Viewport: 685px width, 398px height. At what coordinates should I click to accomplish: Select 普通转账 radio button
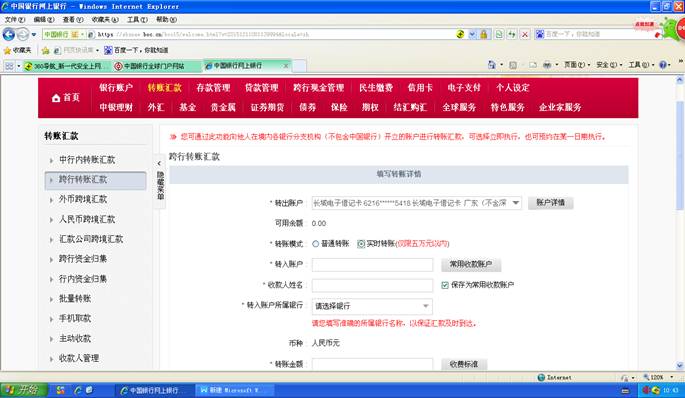pos(315,244)
